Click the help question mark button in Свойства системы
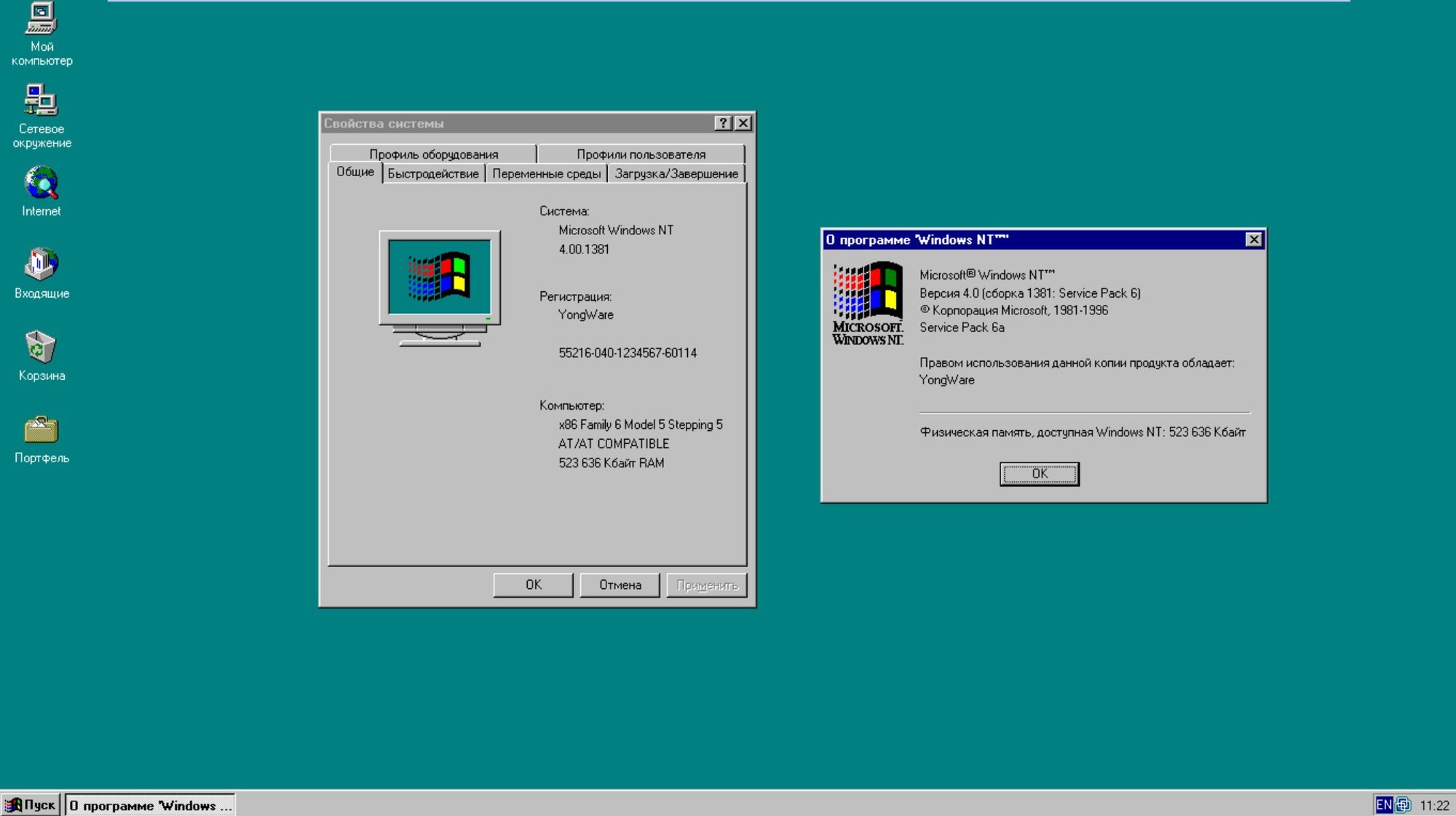Image resolution: width=1456 pixels, height=816 pixels. pyautogui.click(x=722, y=123)
